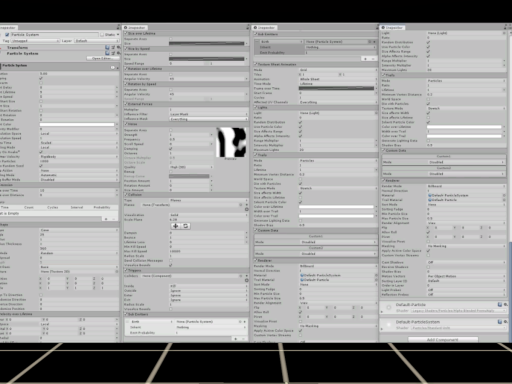Open Emitter Velocity dropdown showing Rigidbody
This screenshot has height=384, width=512.
pos(79,157)
